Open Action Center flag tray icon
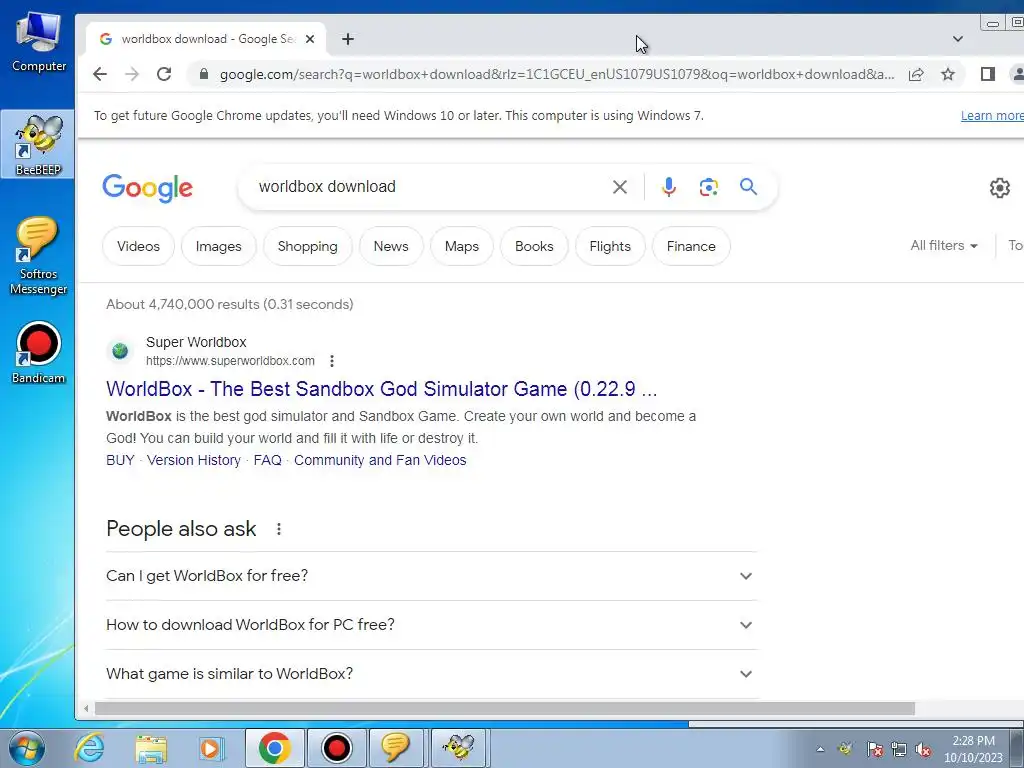The height and width of the screenshot is (768, 1024). 874,750
